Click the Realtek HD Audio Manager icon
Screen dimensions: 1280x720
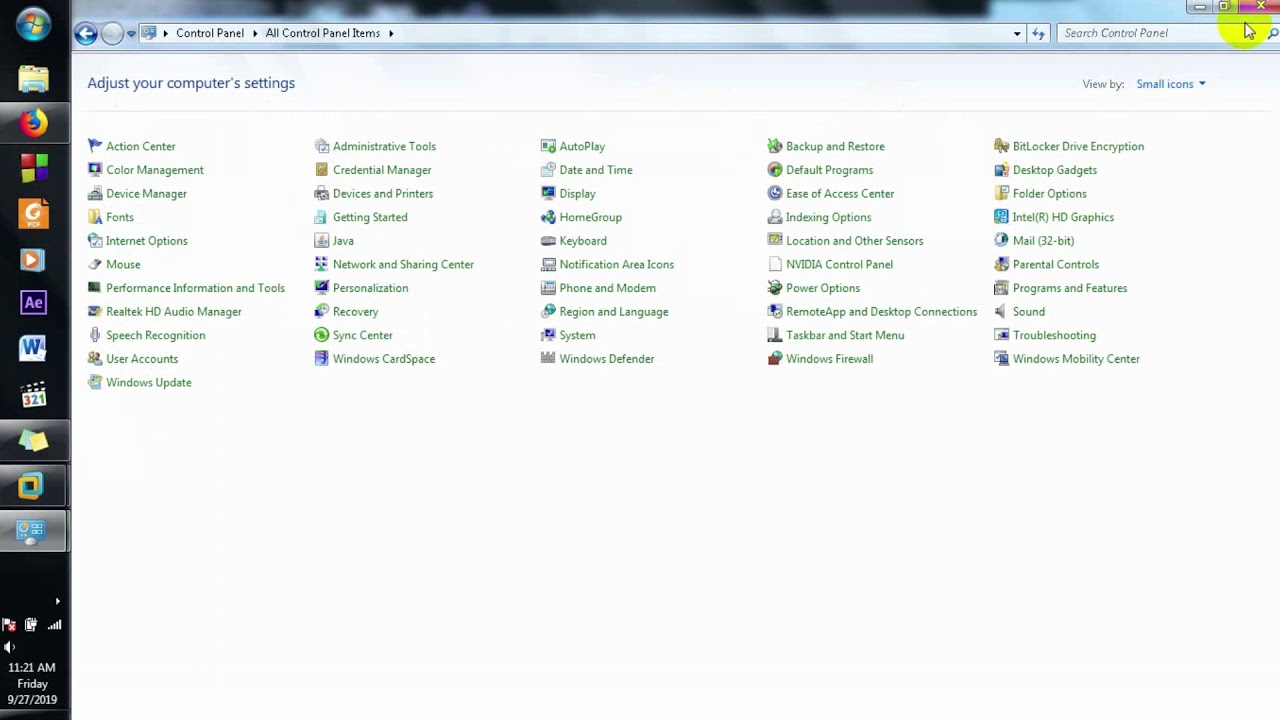(95, 311)
